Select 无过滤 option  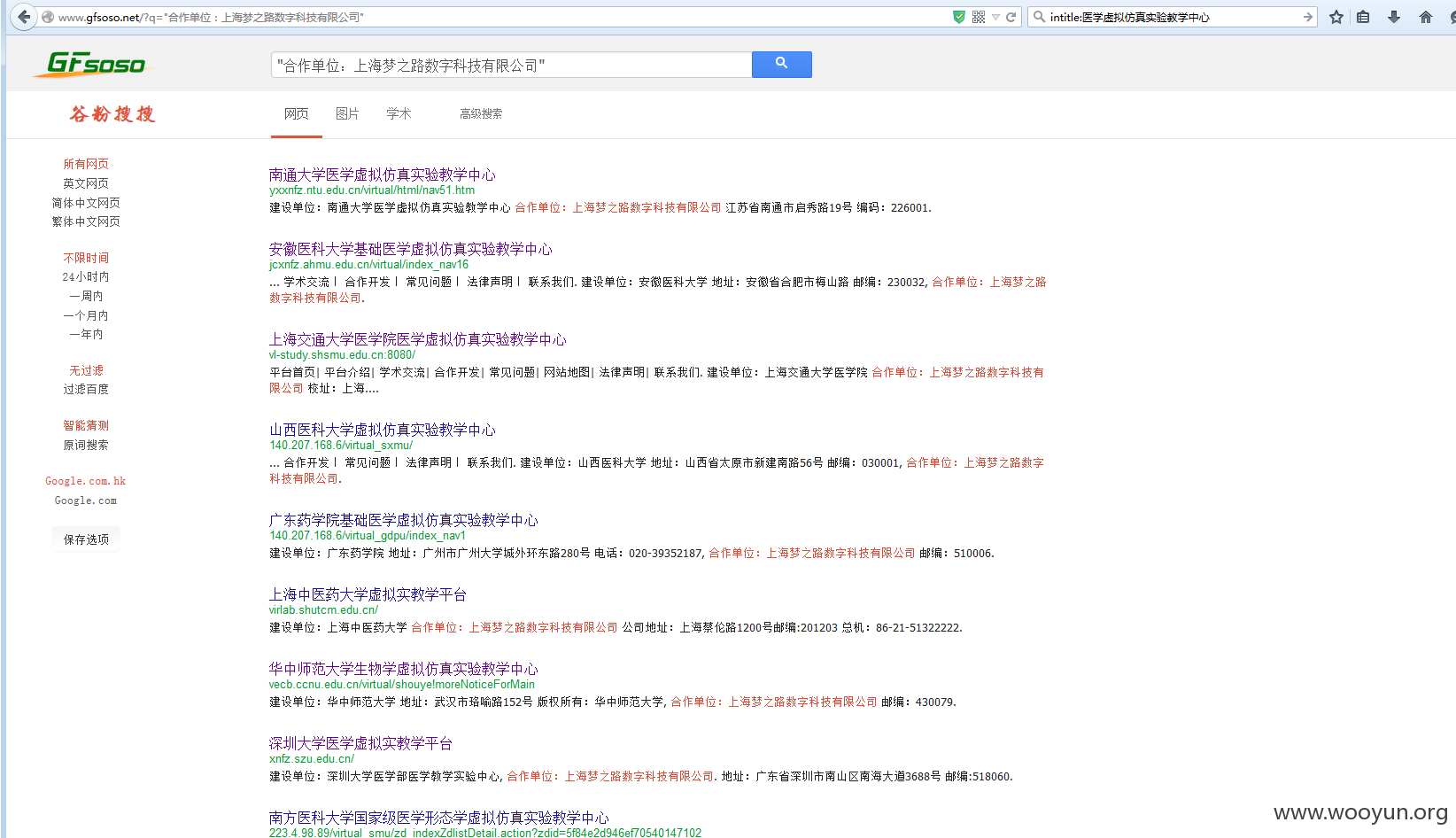tap(86, 370)
